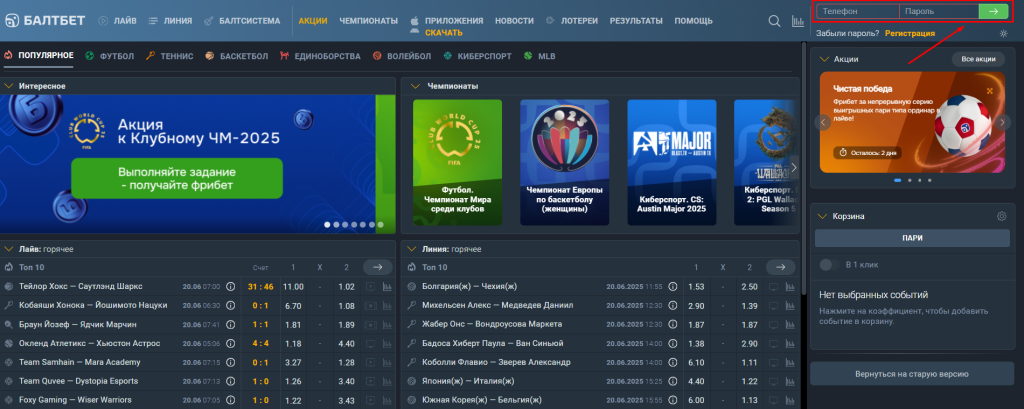Open stats chart for Болгария(ж) — Чехия(ж)

(x=790, y=286)
